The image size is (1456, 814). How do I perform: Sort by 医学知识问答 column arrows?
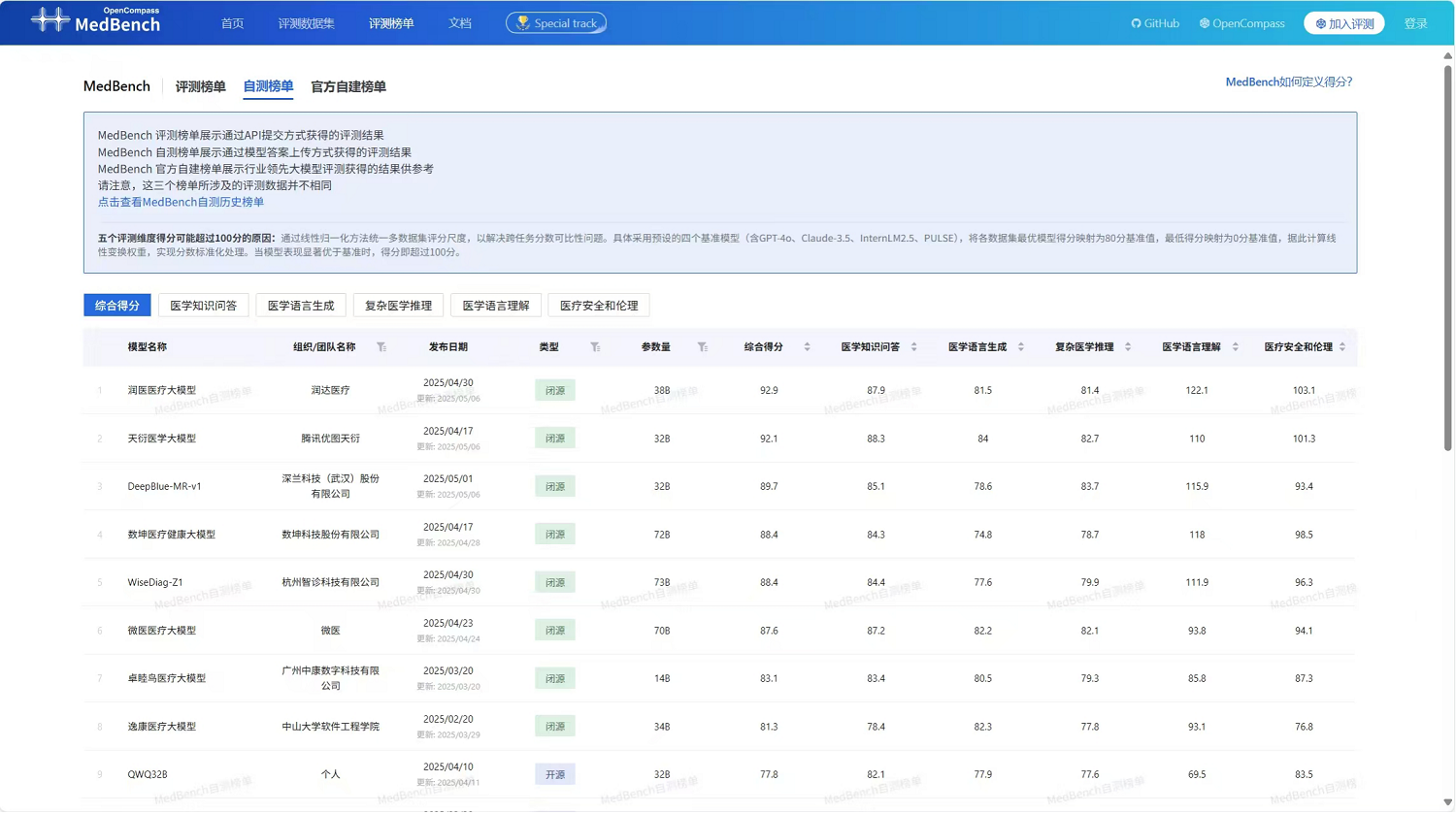pyautogui.click(x=913, y=347)
